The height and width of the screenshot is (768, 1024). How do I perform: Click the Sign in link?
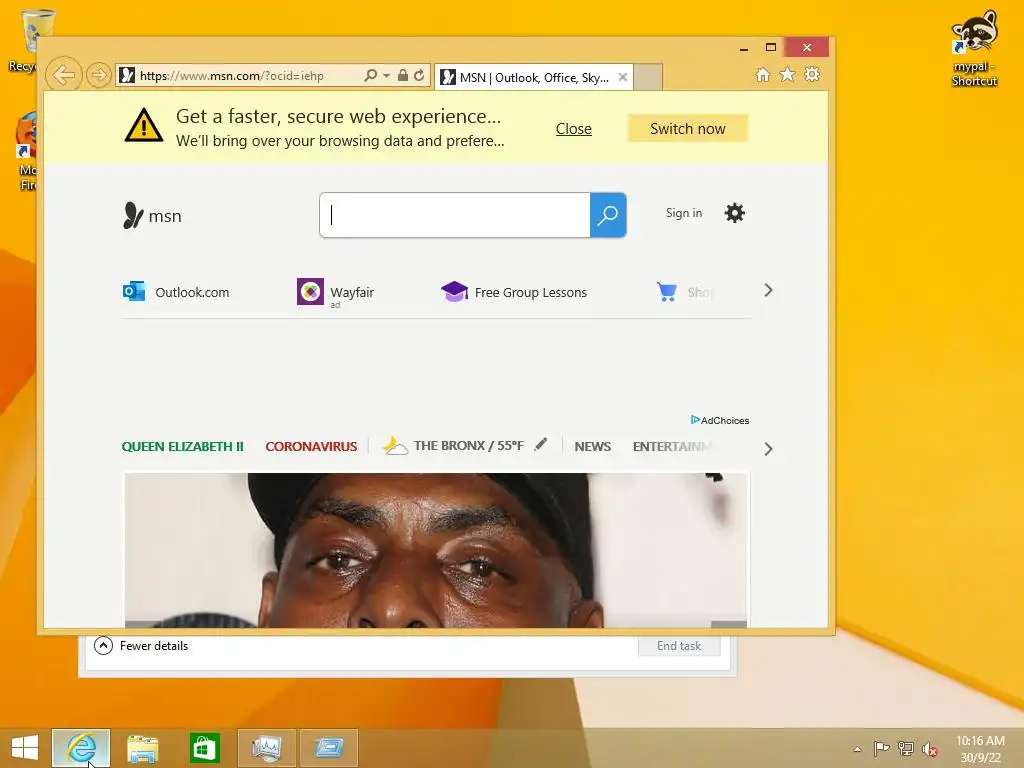pyautogui.click(x=684, y=213)
